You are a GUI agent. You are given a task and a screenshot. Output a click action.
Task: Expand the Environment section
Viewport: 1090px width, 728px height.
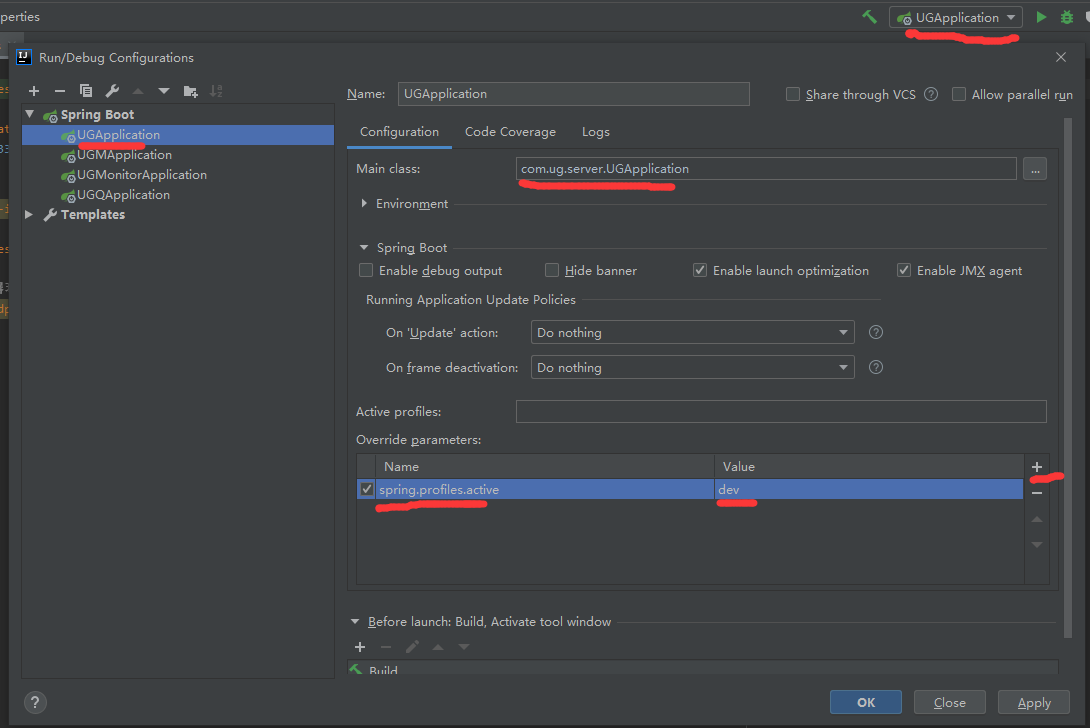point(364,203)
